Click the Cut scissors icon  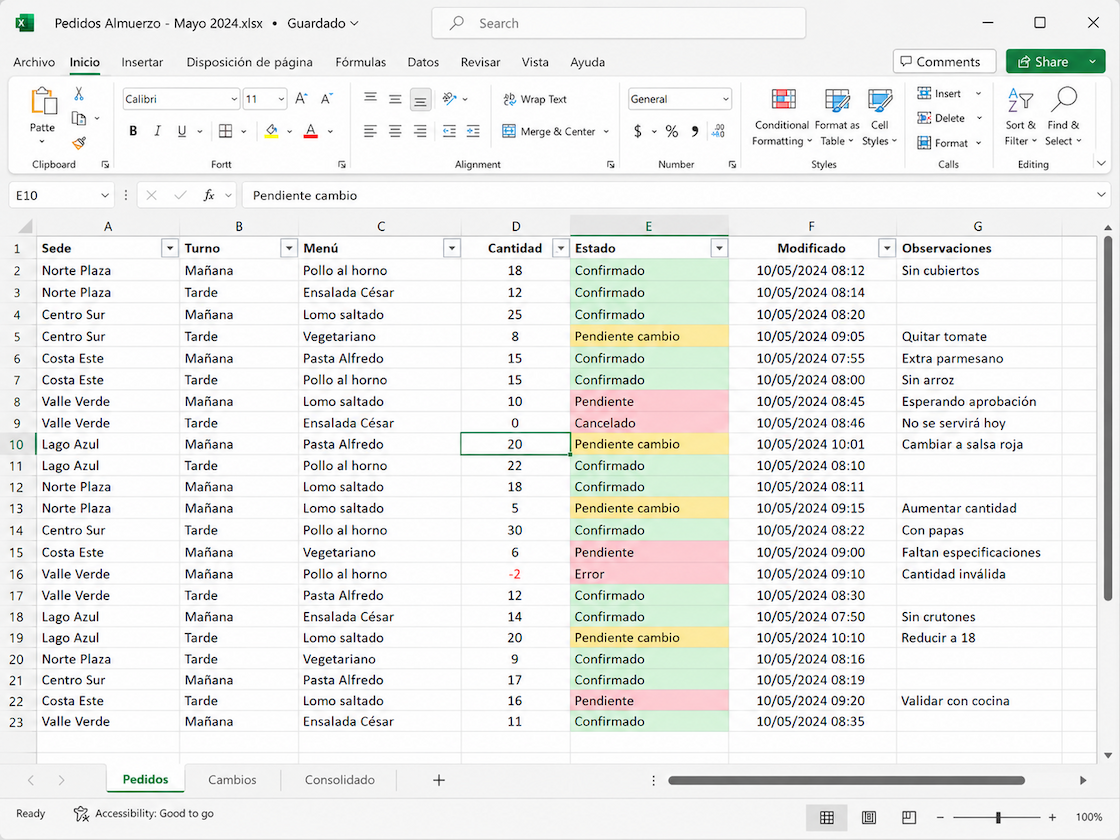(x=79, y=94)
